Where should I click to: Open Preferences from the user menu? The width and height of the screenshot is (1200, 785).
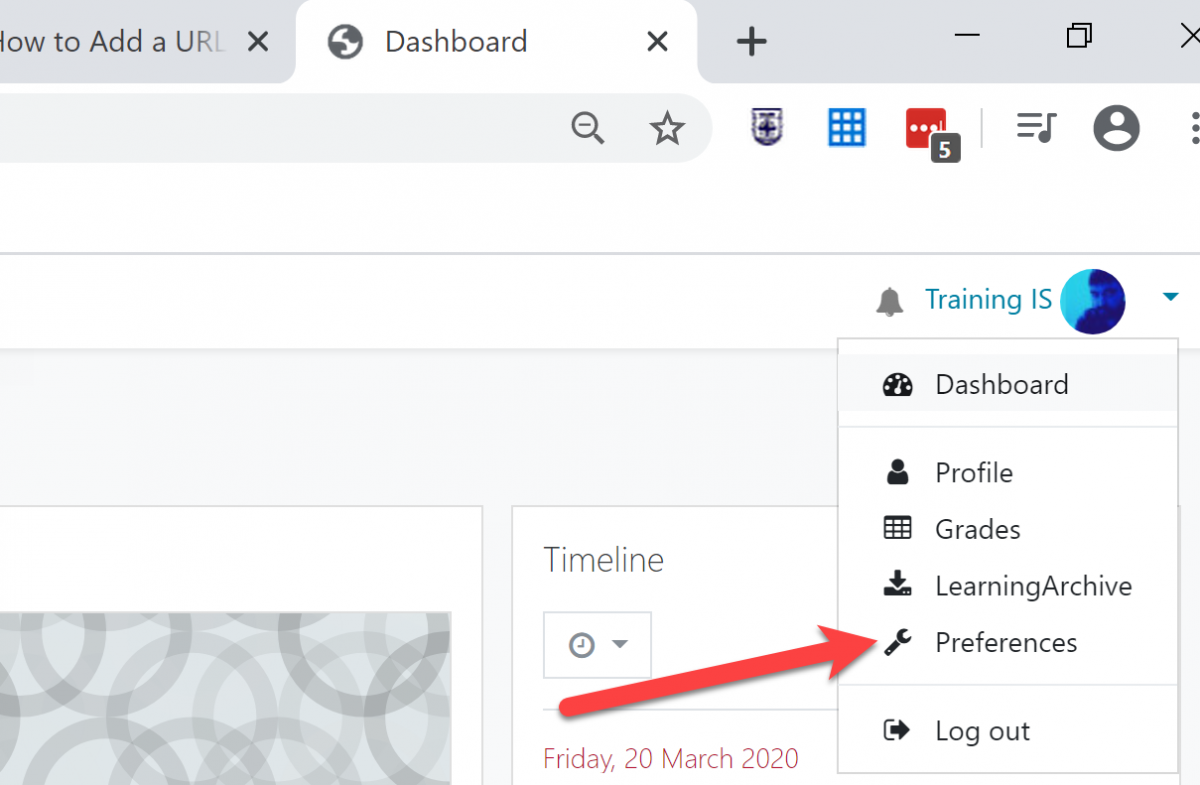click(x=1008, y=642)
